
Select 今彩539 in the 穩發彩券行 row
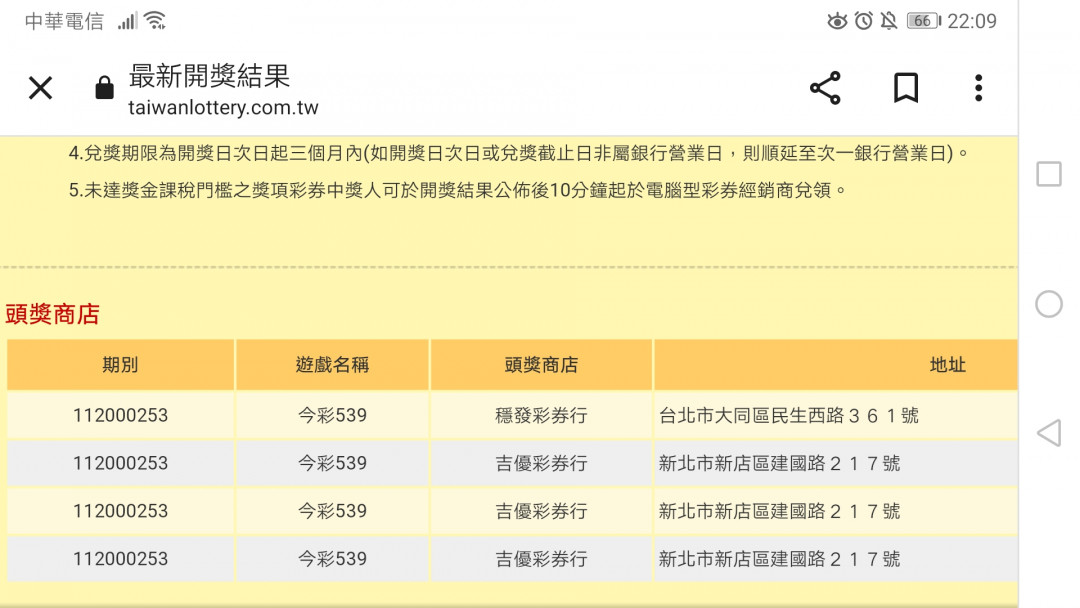click(332, 415)
